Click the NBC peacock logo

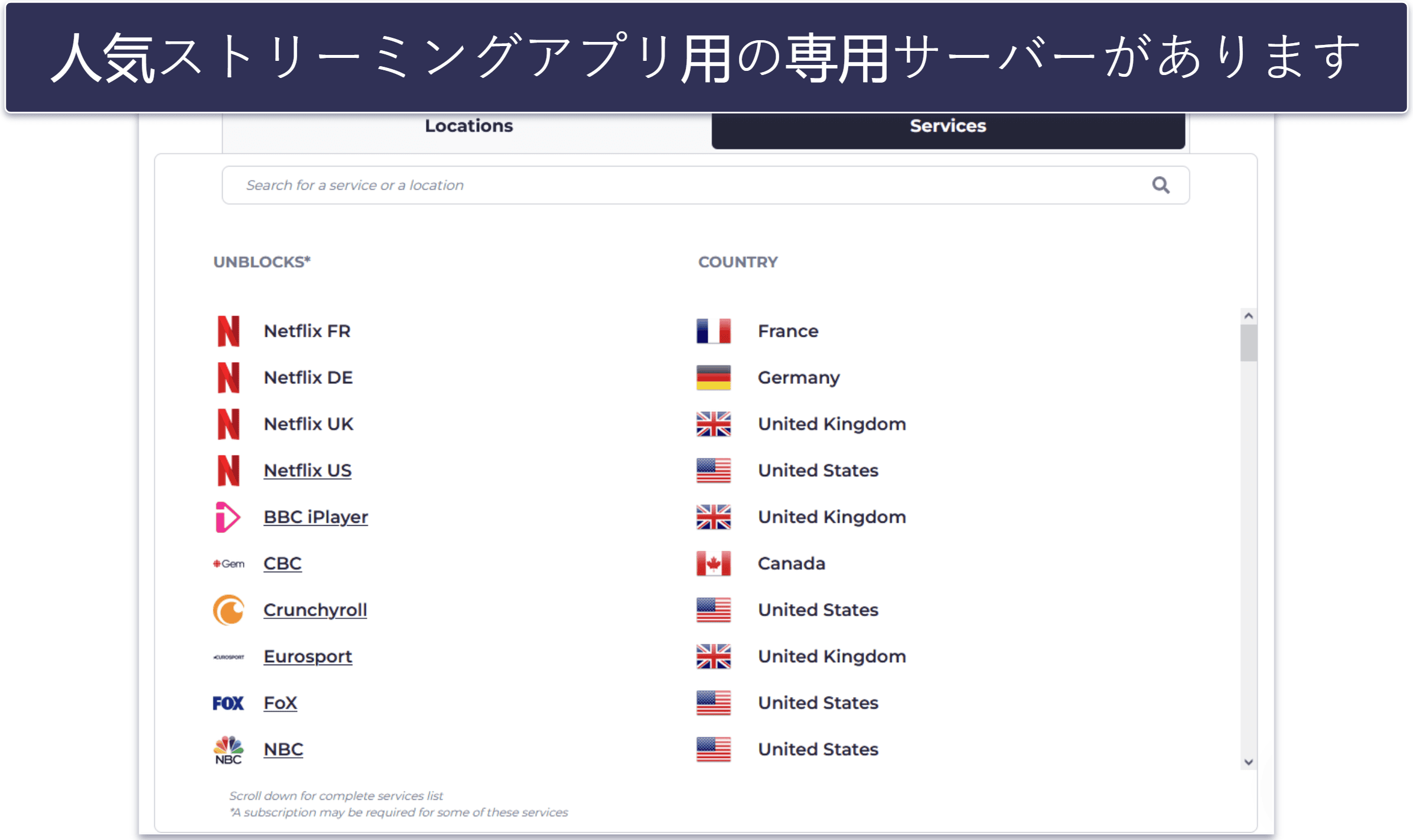228,750
